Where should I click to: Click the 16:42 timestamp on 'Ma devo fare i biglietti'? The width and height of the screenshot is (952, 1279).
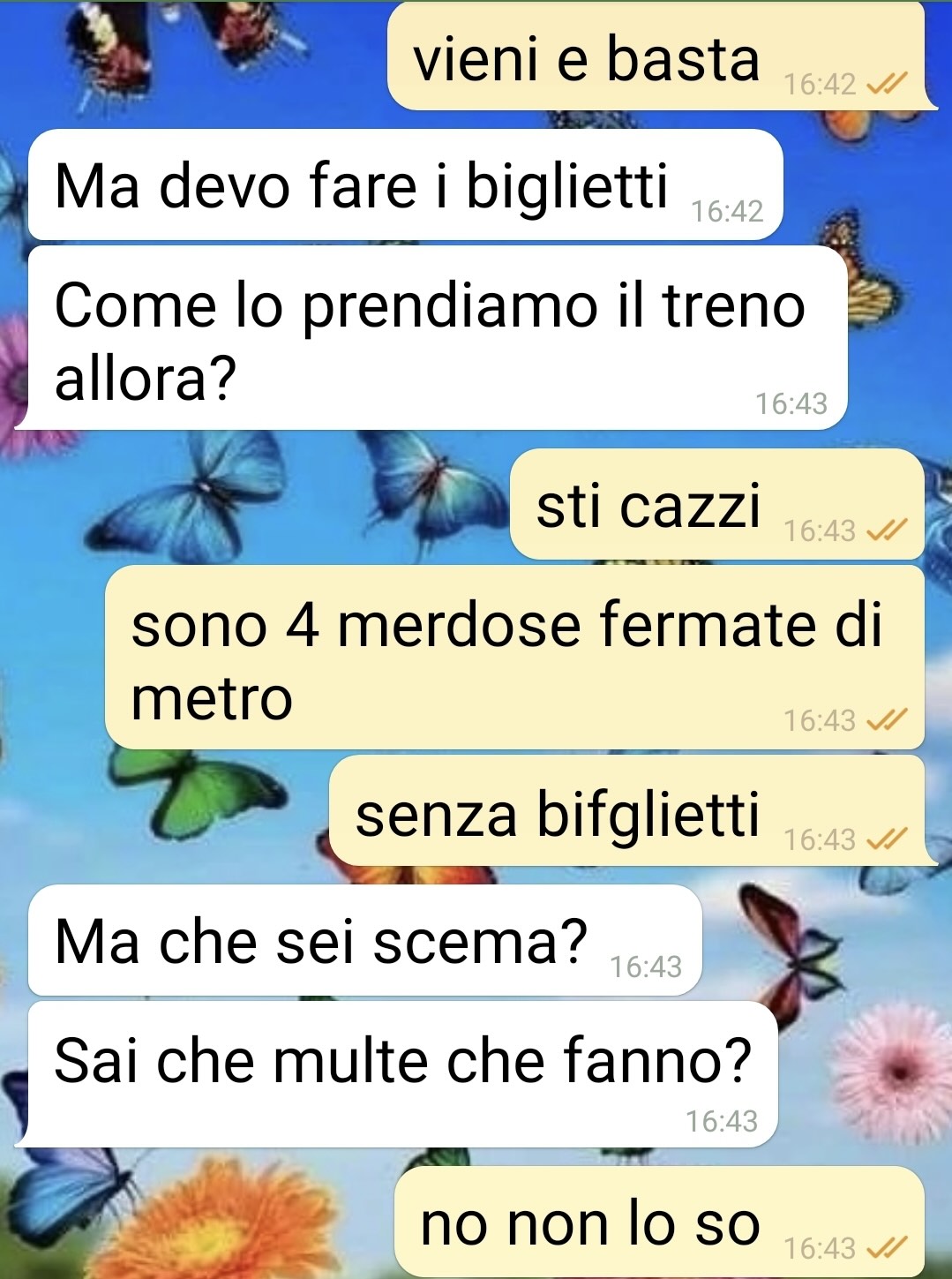(x=727, y=212)
